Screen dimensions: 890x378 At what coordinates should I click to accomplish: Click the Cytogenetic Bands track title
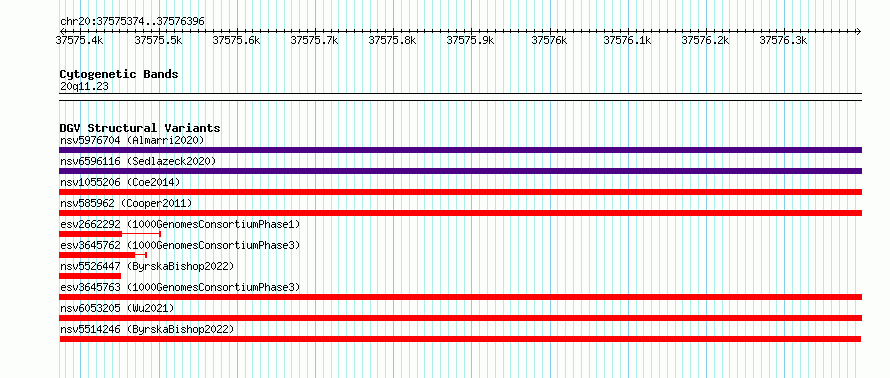point(119,74)
